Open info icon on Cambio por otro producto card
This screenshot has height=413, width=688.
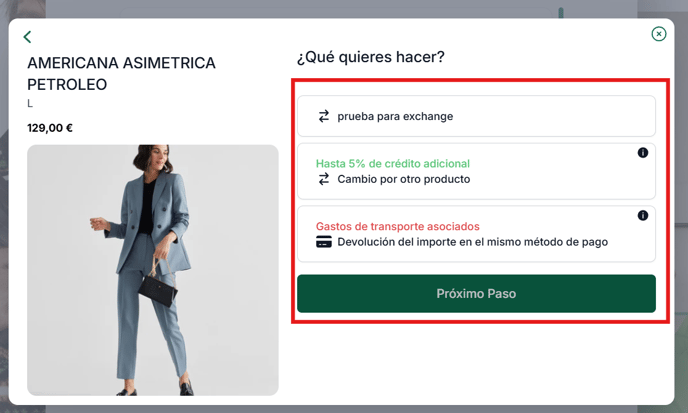643,153
